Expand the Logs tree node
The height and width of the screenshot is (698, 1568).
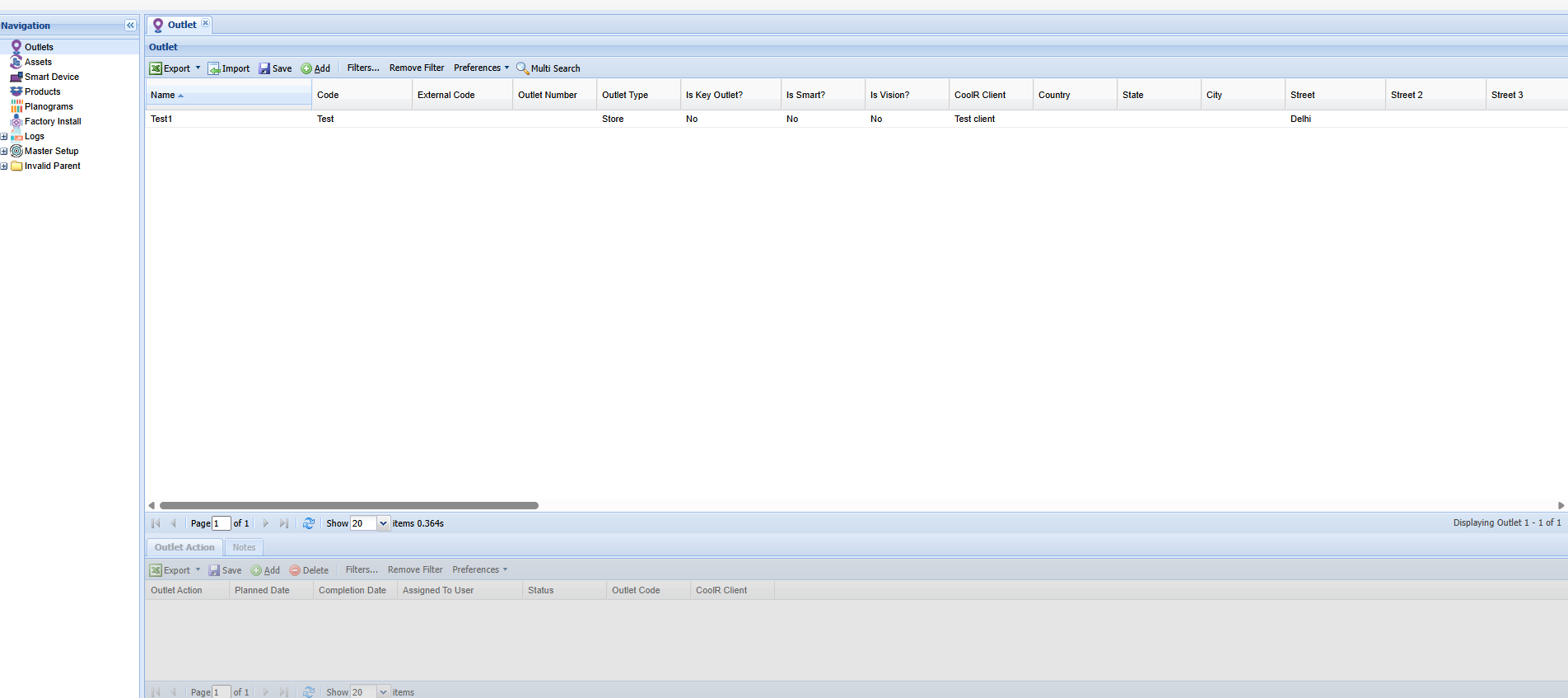tap(4, 136)
